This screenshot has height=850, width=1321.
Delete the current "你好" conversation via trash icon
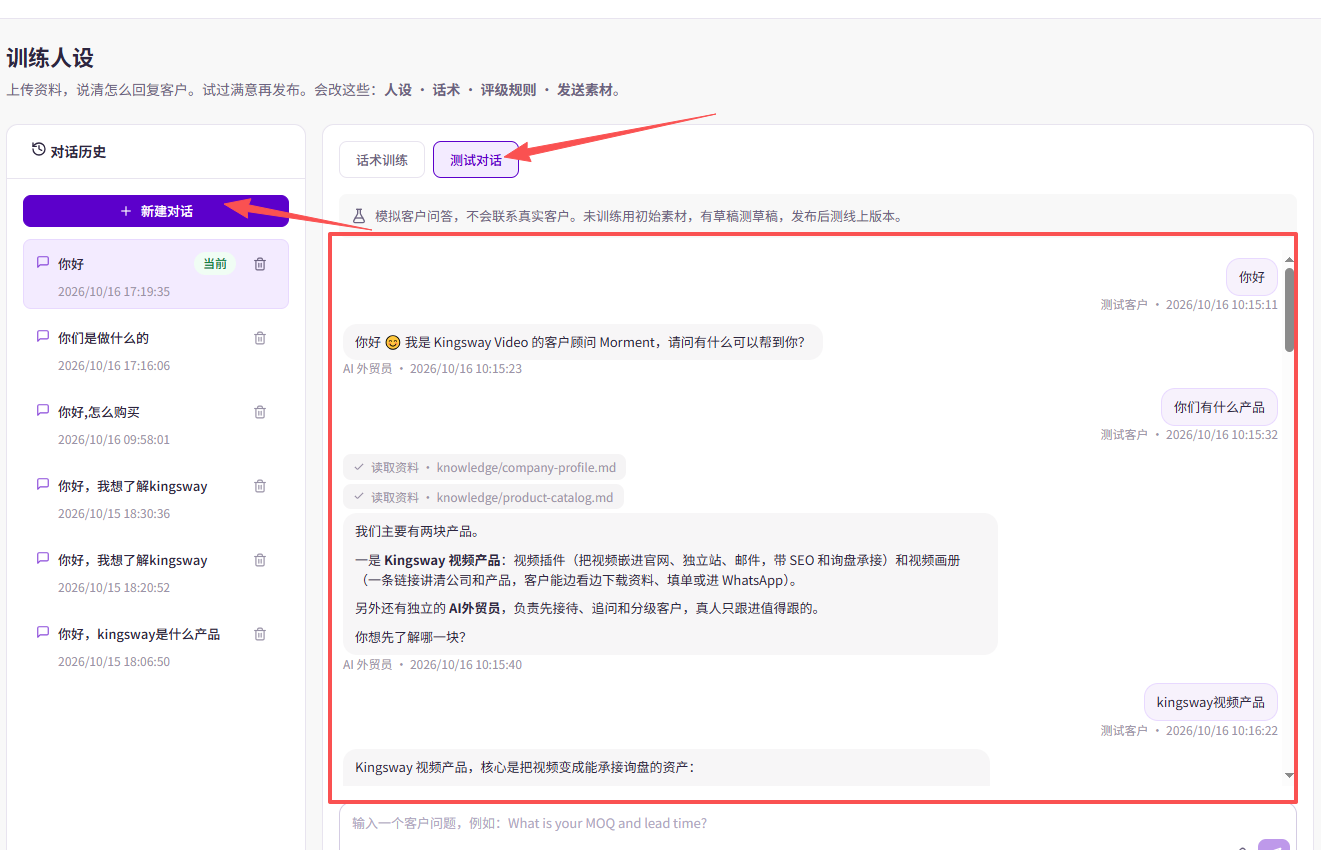tap(260, 264)
